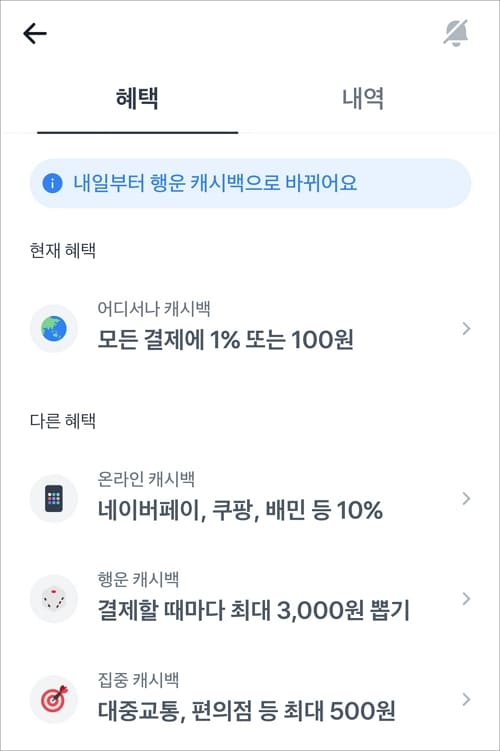This screenshot has height=751, width=500.
Task: Click the phone icon for 온라인 캐시백
Action: point(54,499)
